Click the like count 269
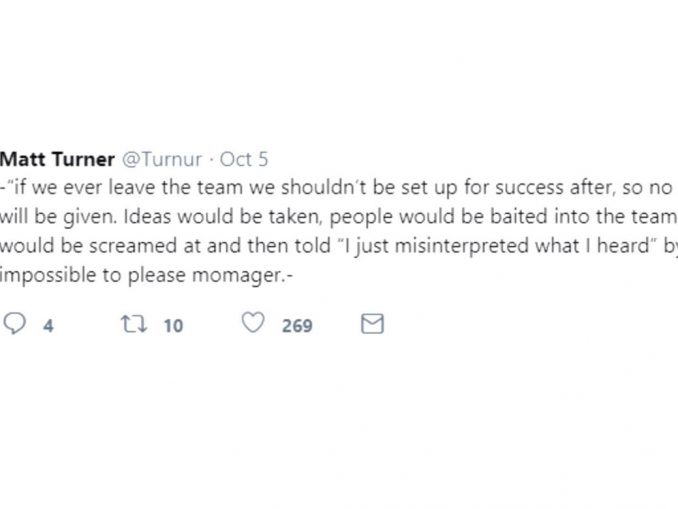Screen dimensions: 678x509 click(x=296, y=325)
